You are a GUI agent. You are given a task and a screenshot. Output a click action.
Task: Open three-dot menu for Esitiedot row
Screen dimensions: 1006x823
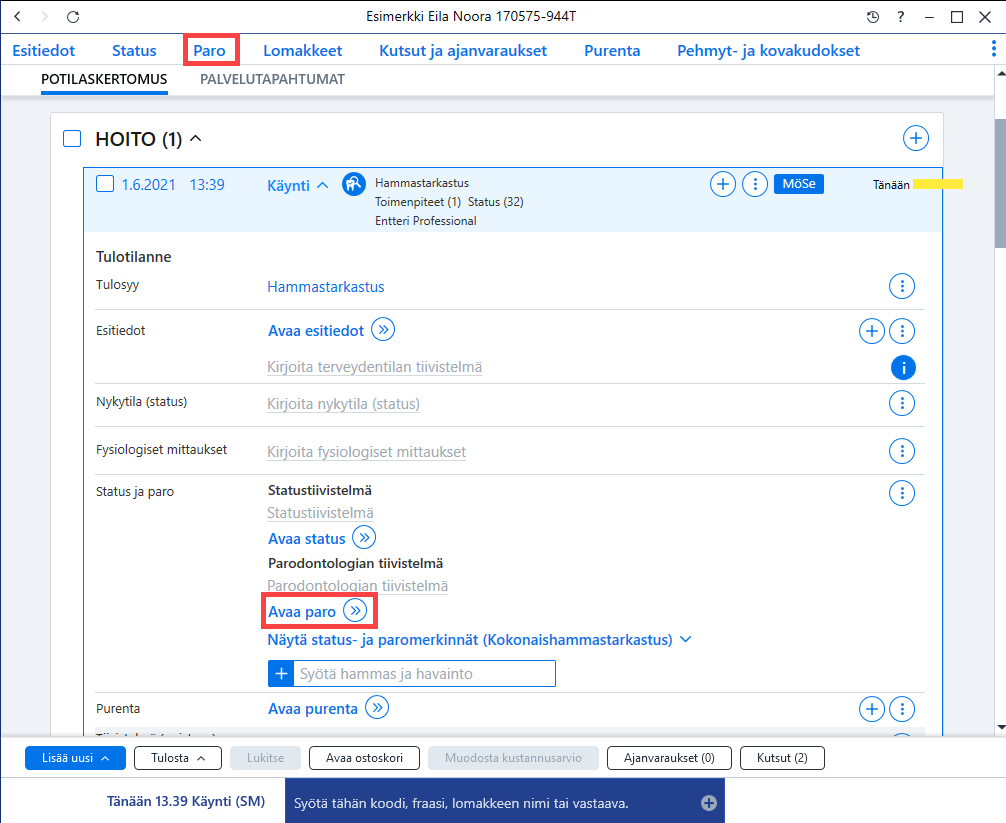click(902, 331)
